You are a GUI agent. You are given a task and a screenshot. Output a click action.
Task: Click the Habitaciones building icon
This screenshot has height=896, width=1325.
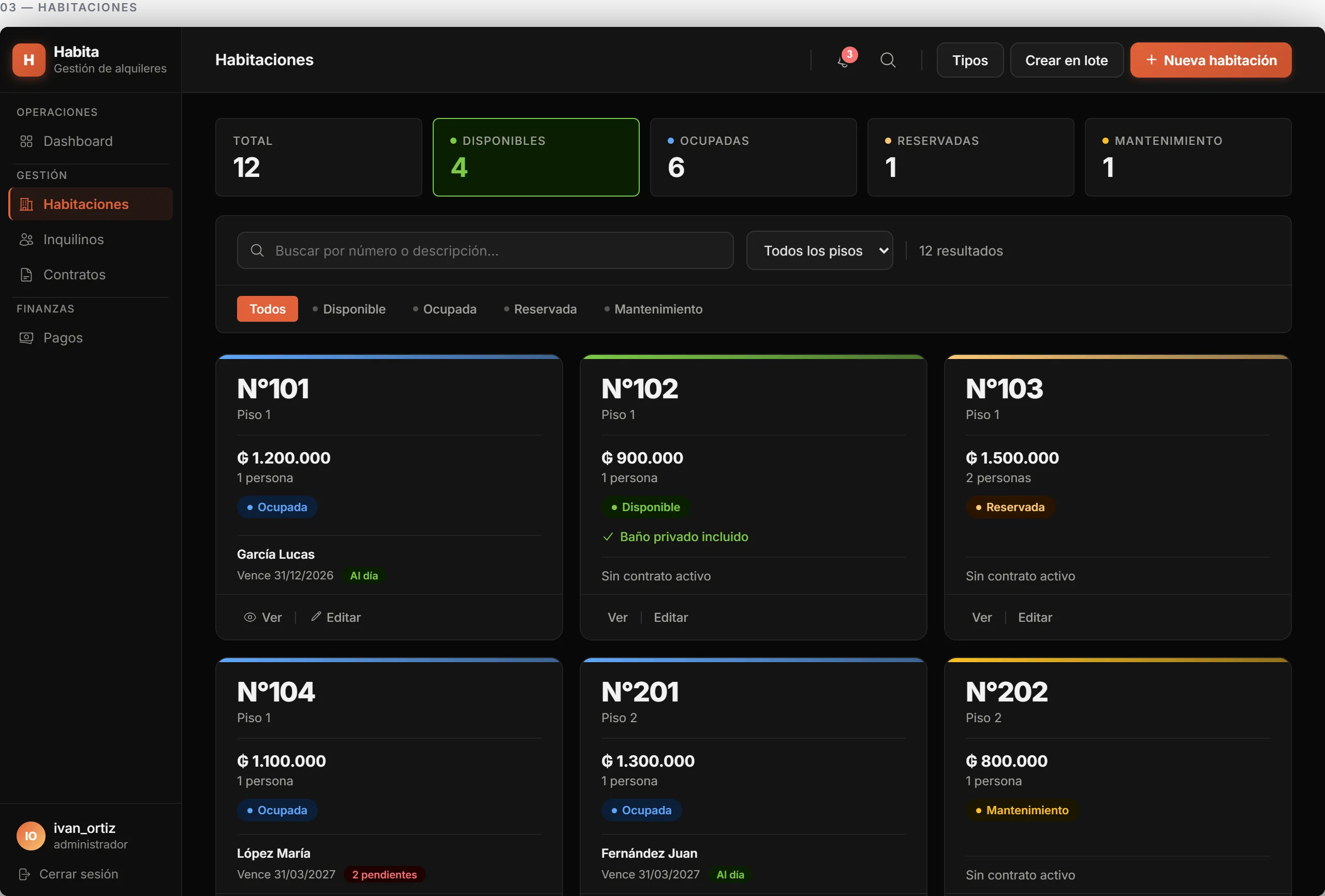[26, 204]
